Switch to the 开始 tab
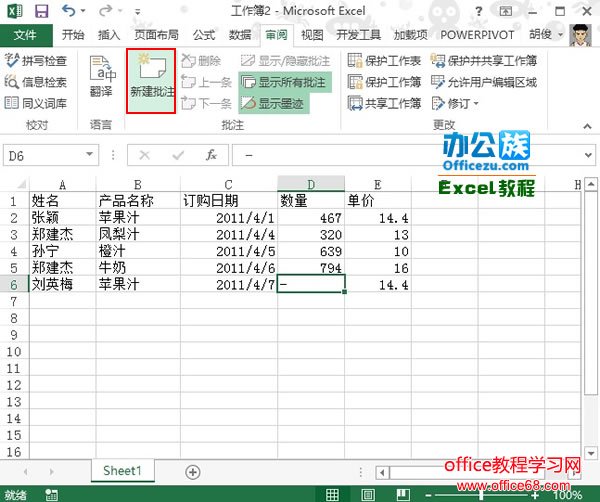The width and height of the screenshot is (600, 502). [73, 35]
